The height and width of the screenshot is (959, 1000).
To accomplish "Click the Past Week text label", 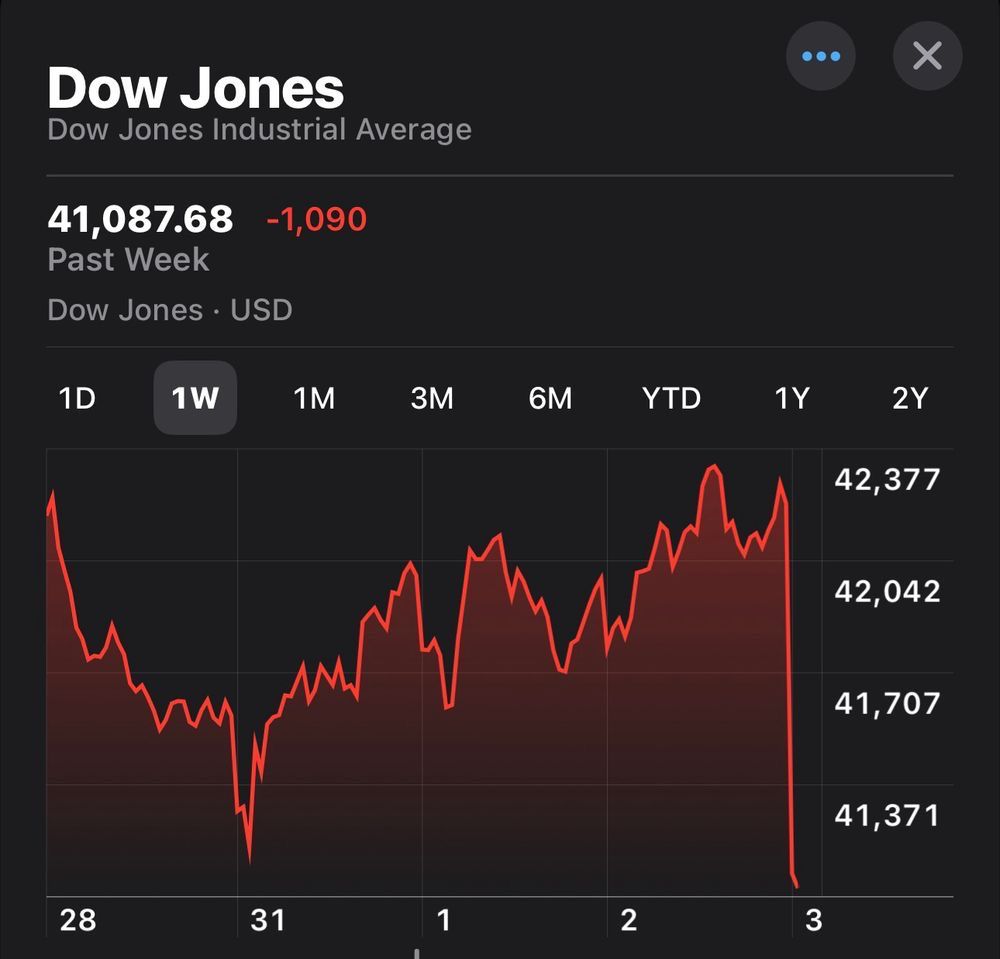I will tap(128, 259).
